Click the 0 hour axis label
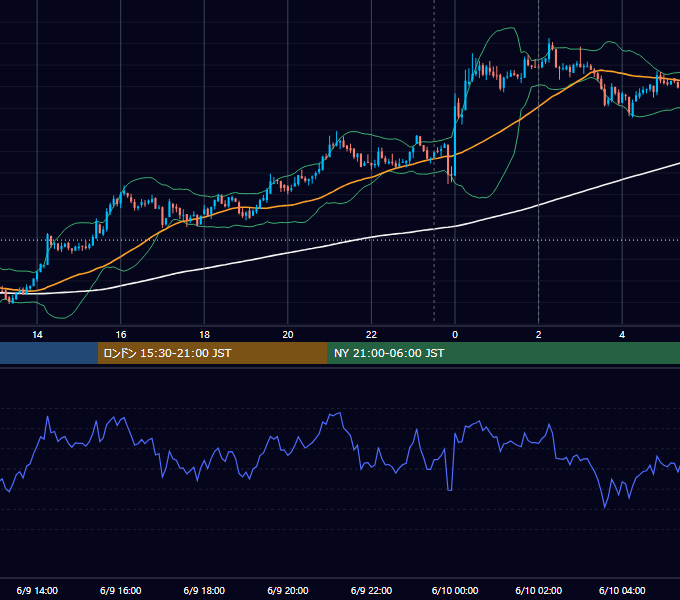Image resolution: width=680 pixels, height=600 pixels. point(455,335)
